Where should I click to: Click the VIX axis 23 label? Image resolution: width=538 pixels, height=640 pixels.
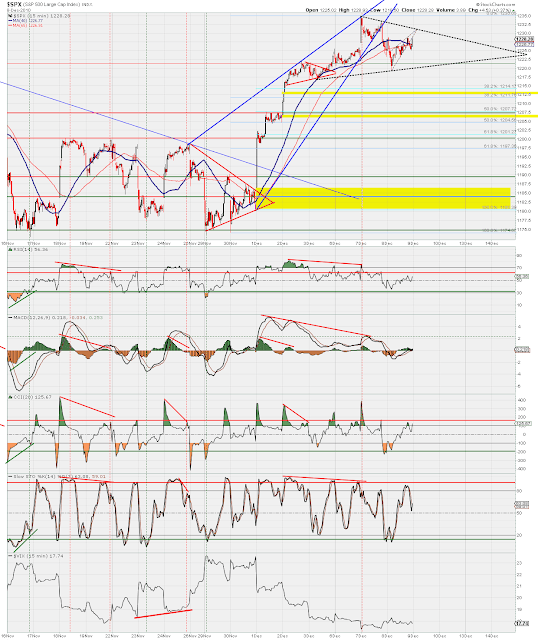coord(520,563)
